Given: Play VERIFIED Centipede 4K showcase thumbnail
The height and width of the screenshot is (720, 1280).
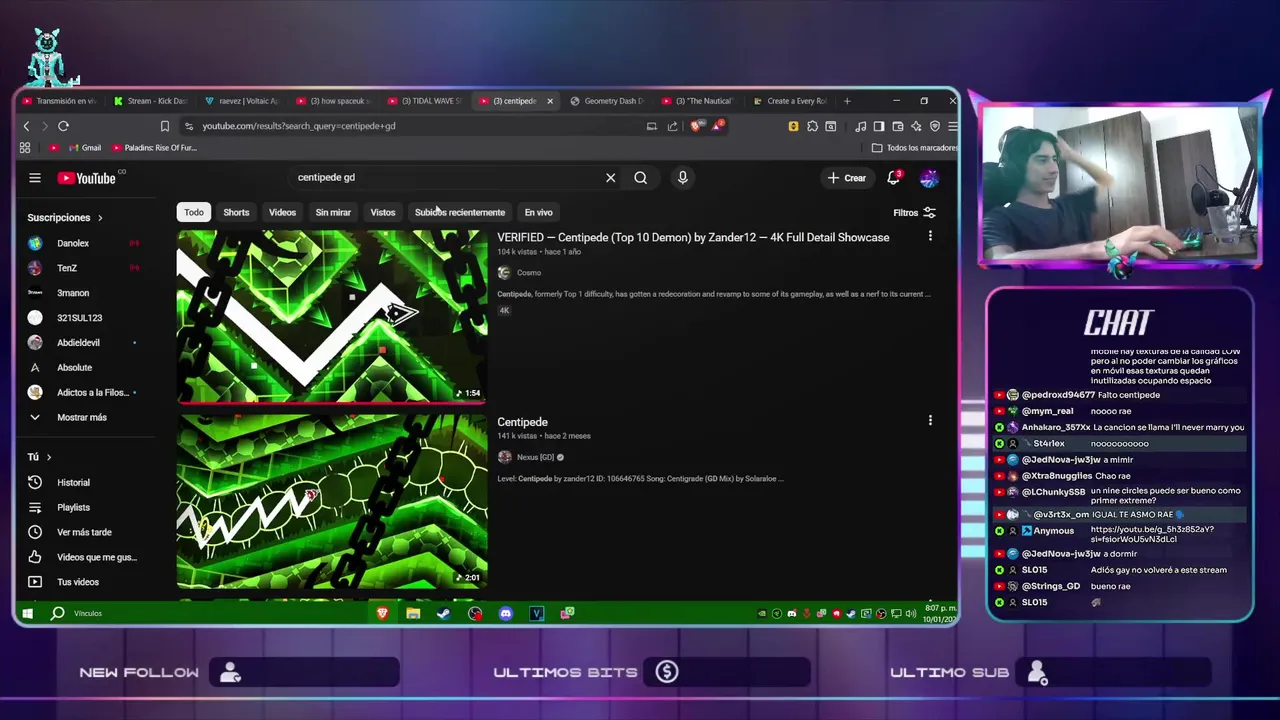Looking at the screenshot, I should (x=332, y=317).
